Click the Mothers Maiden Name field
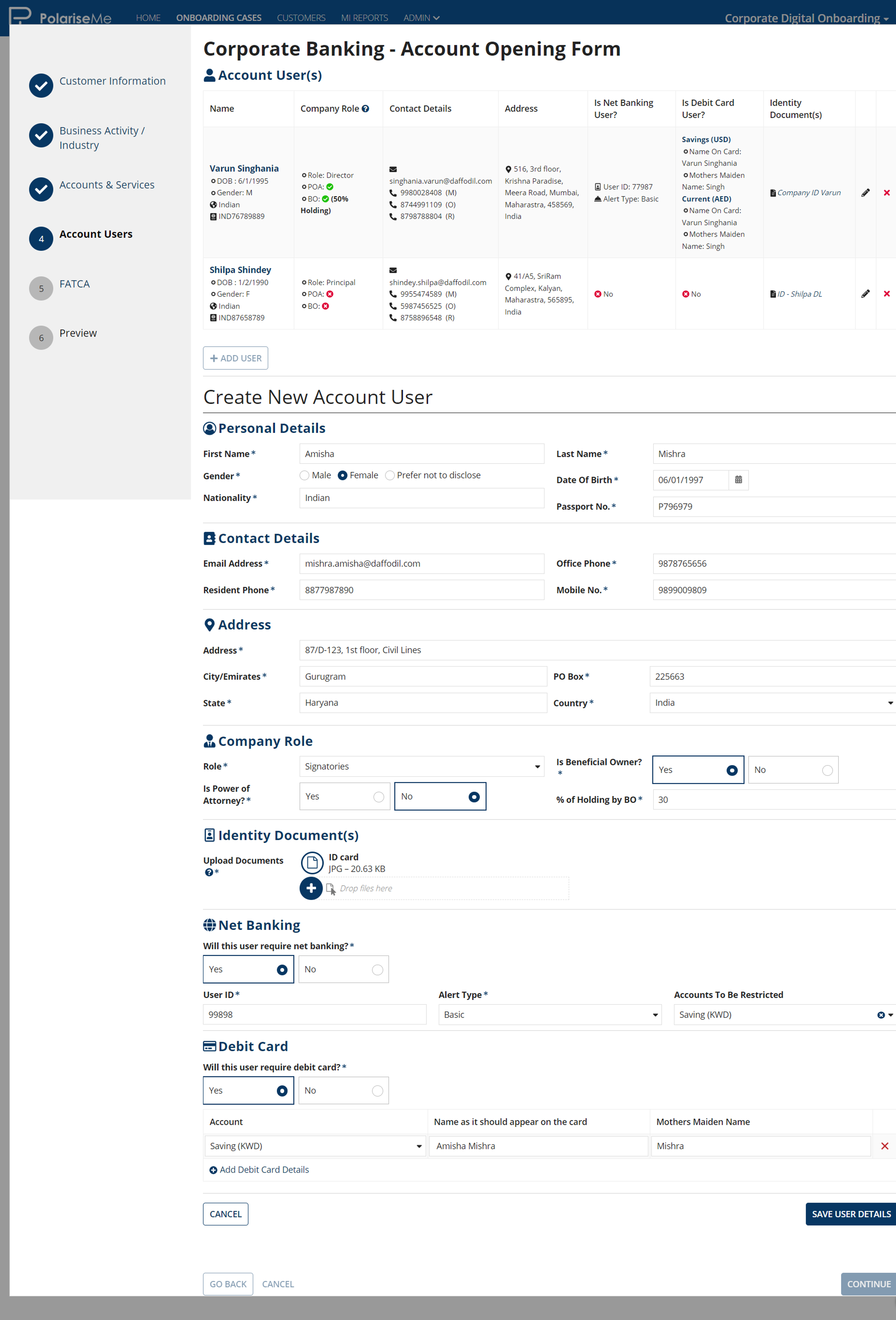 click(761, 1146)
